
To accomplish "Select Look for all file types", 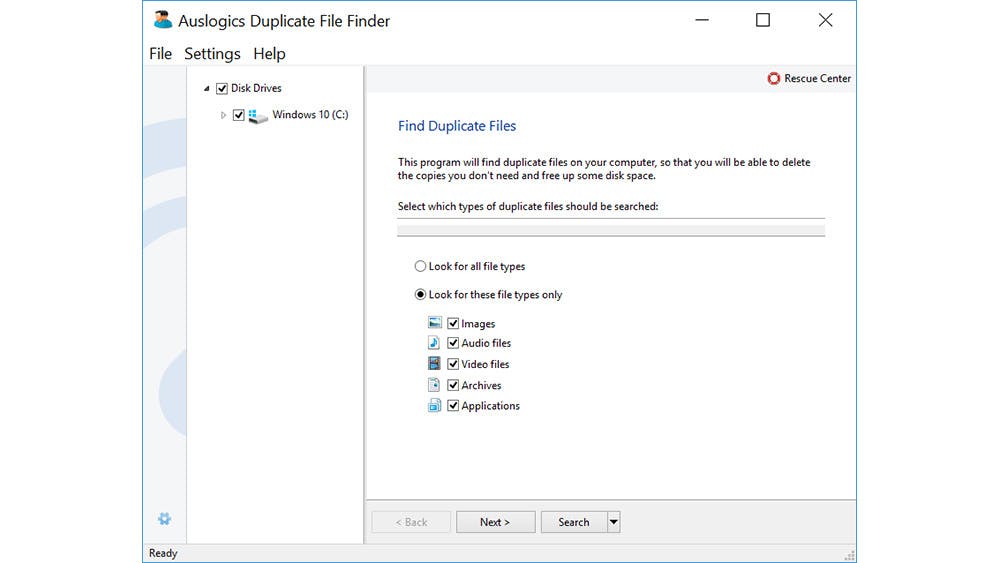I will click(x=420, y=266).
